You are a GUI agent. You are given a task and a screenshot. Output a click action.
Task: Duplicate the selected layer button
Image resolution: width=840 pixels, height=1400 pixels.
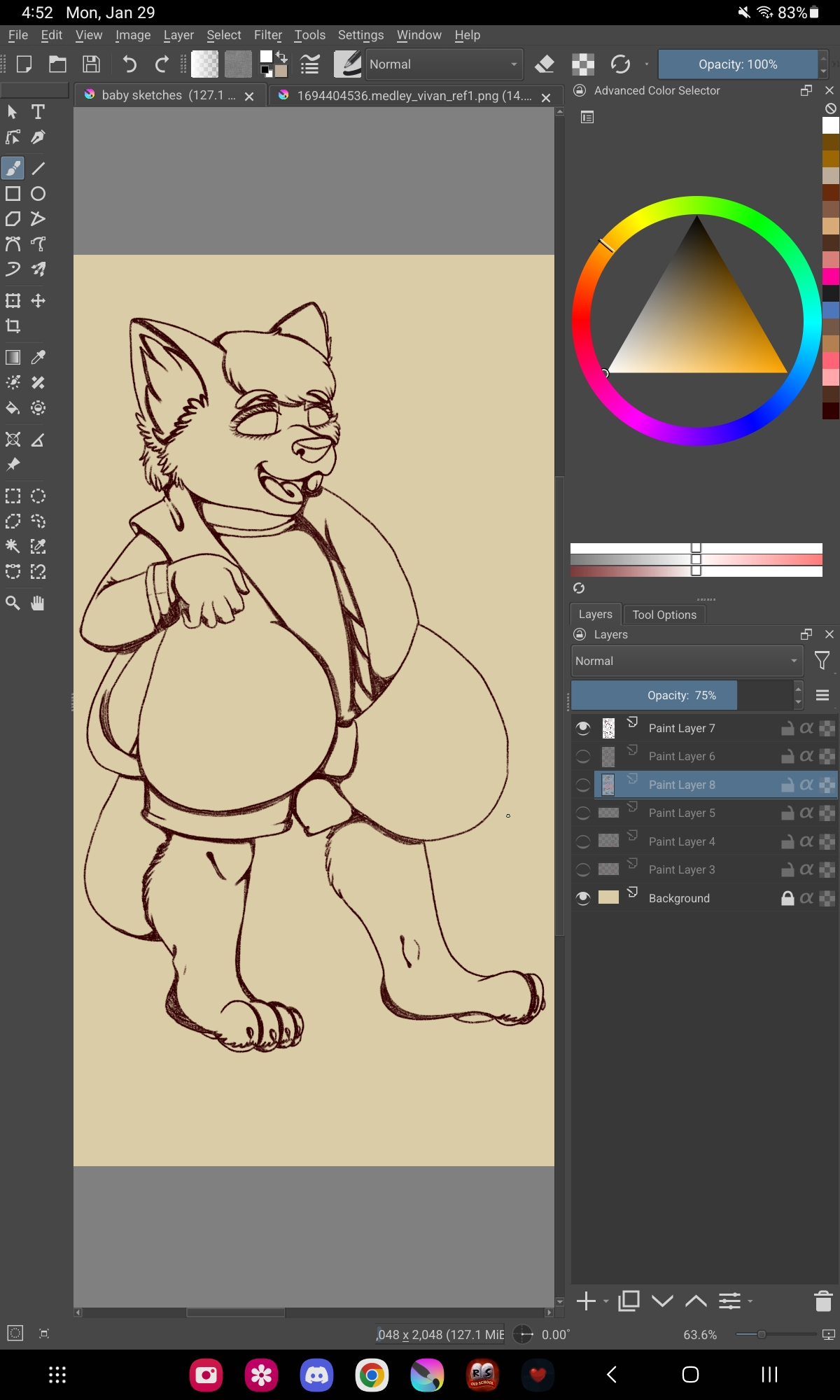click(629, 1301)
